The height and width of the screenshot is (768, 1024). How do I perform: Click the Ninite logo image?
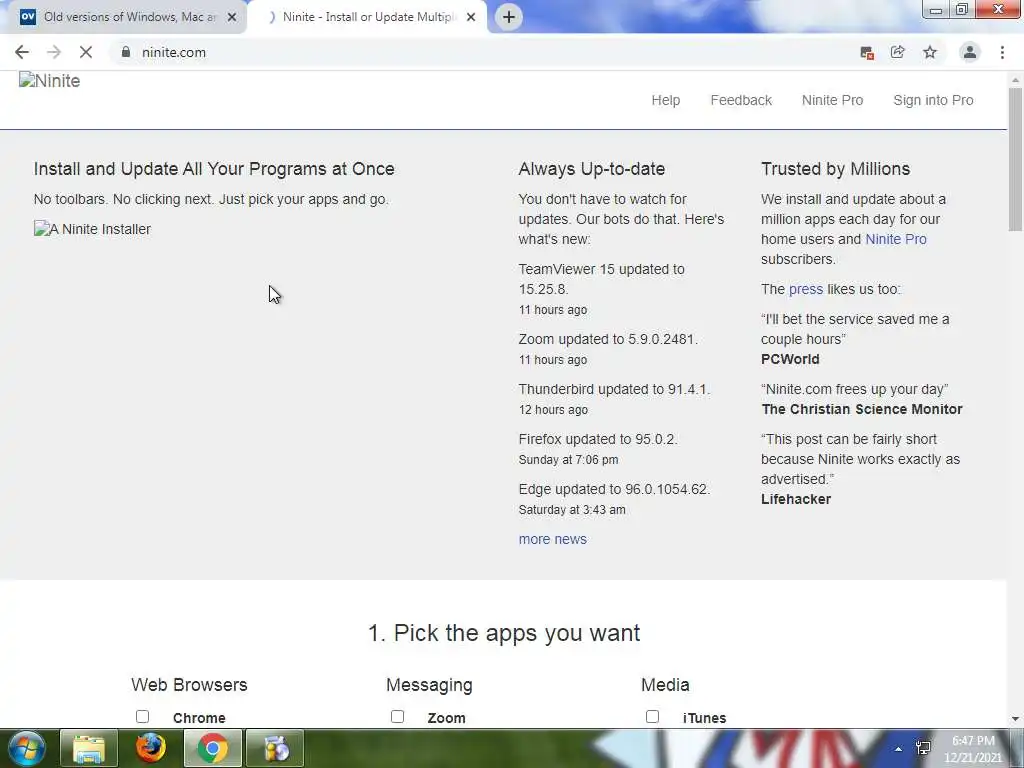click(50, 80)
